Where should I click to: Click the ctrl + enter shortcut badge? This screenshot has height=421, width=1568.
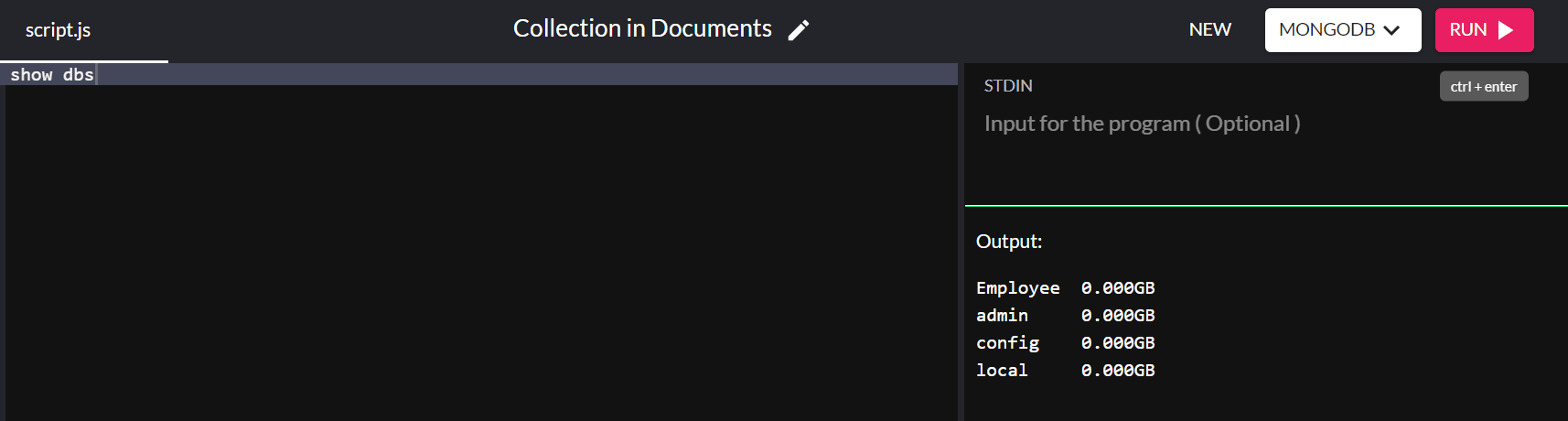coord(1483,87)
